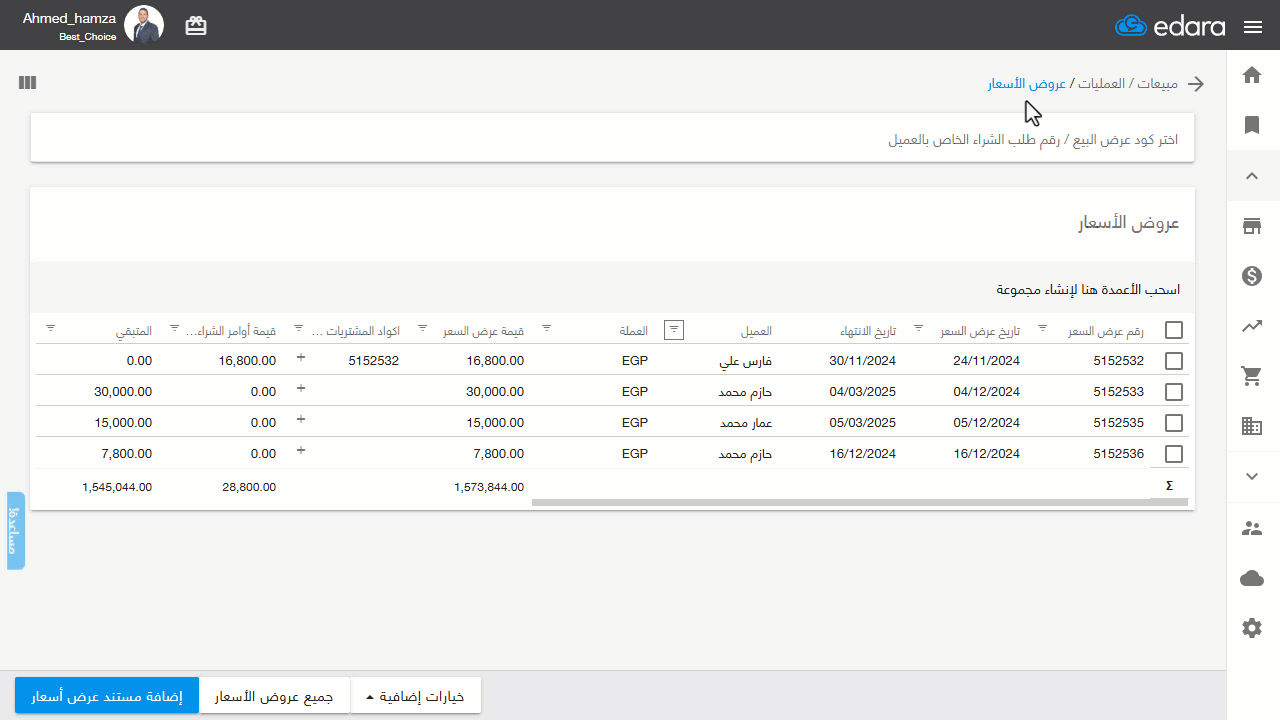Open the people icon in the sidebar
The image size is (1280, 720).
(x=1252, y=528)
